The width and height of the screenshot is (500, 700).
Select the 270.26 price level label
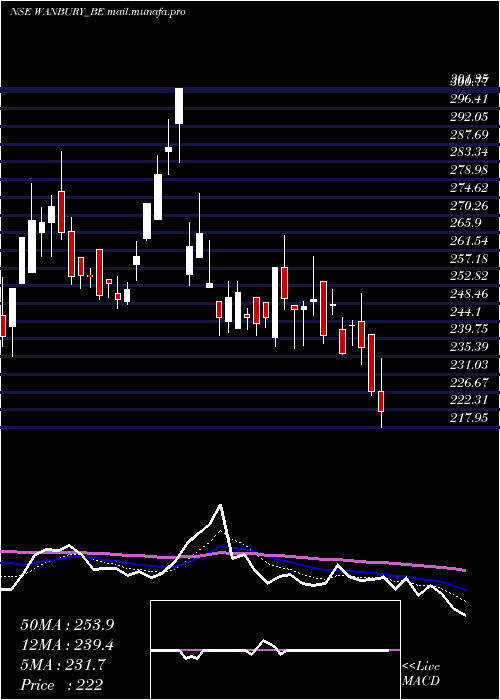(469, 205)
